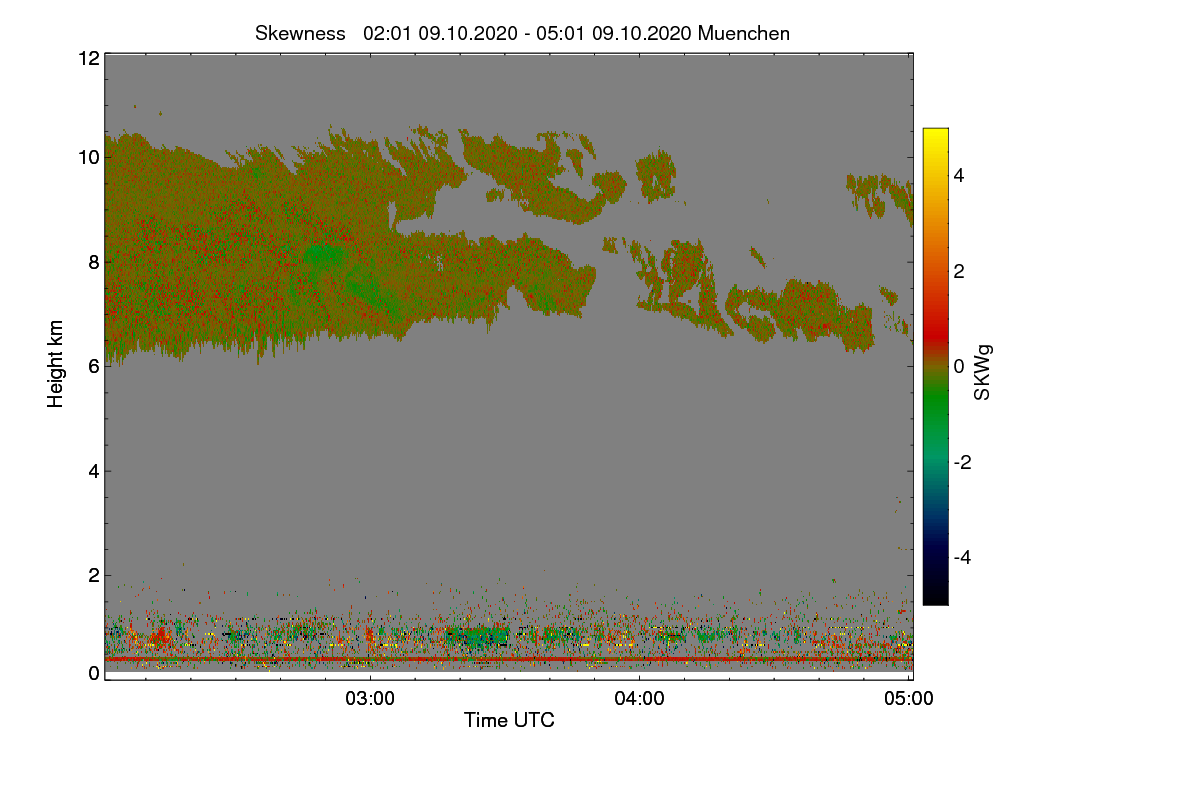The width and height of the screenshot is (1200, 800).
Task: Click the colorbar value label -4
Action: 963,557
